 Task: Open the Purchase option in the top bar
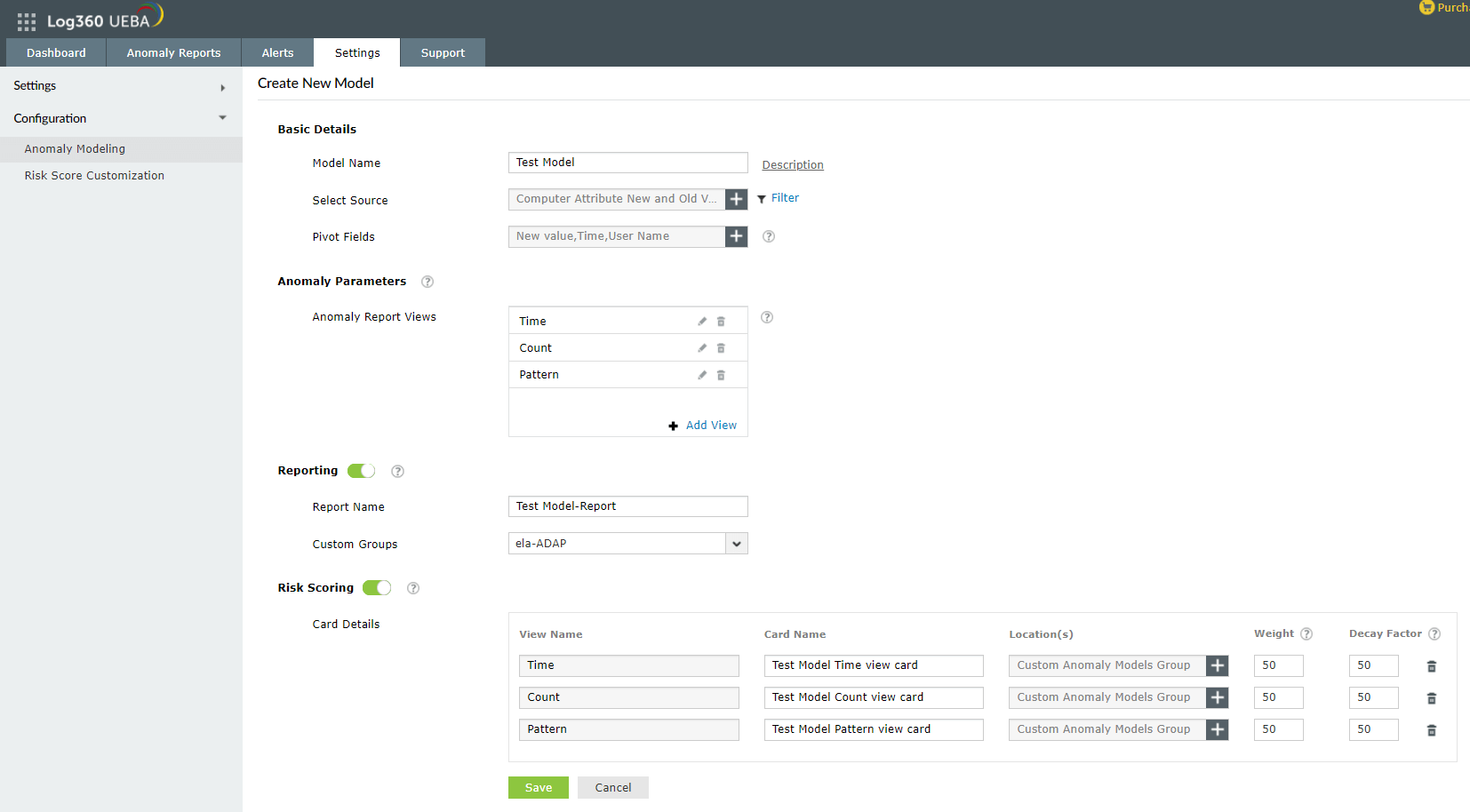coord(1448,8)
